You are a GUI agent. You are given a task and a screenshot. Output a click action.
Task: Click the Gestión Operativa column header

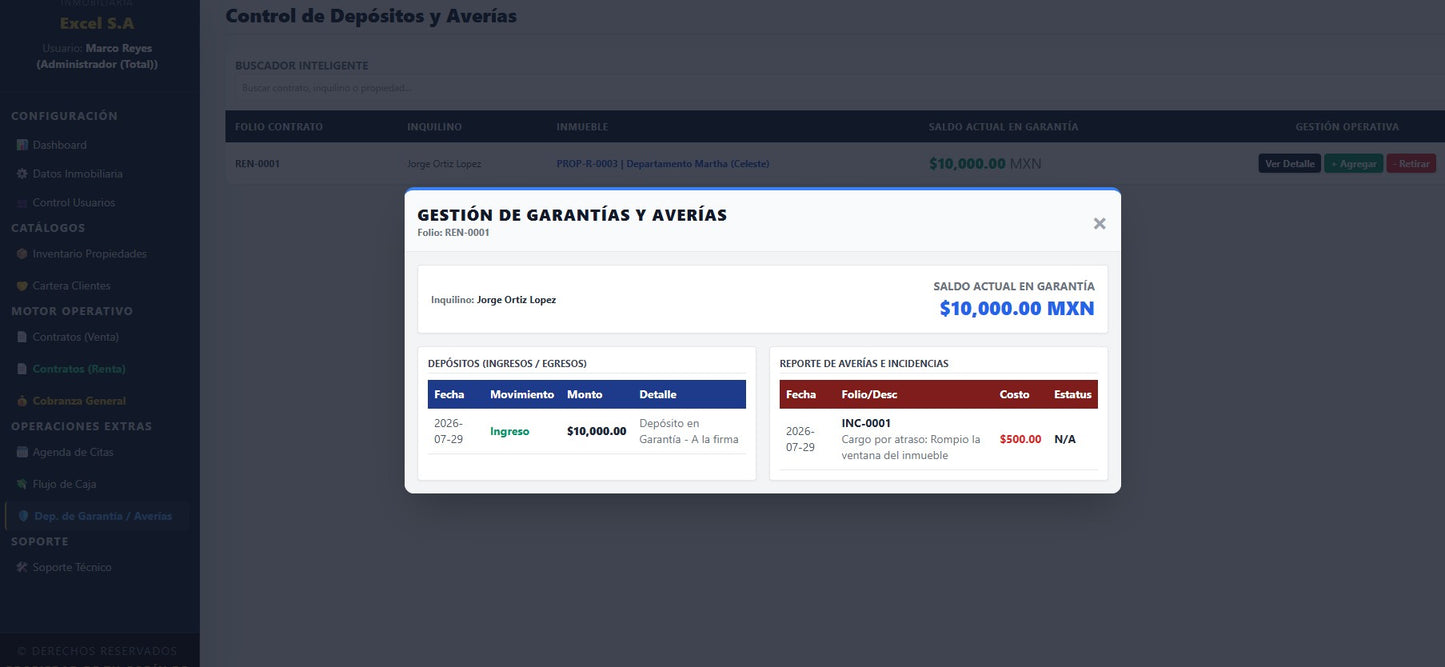click(1347, 127)
